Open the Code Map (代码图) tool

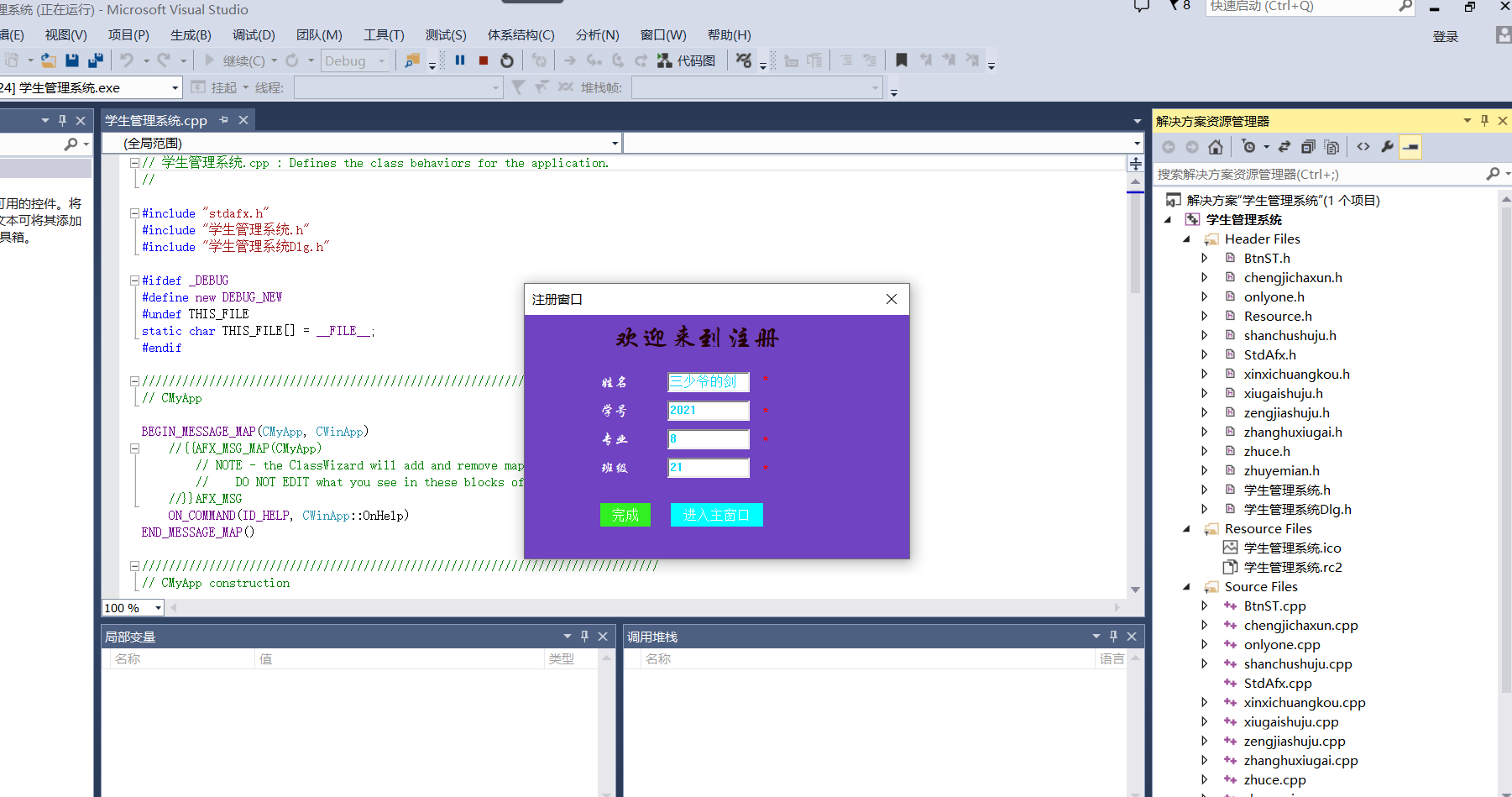(687, 60)
